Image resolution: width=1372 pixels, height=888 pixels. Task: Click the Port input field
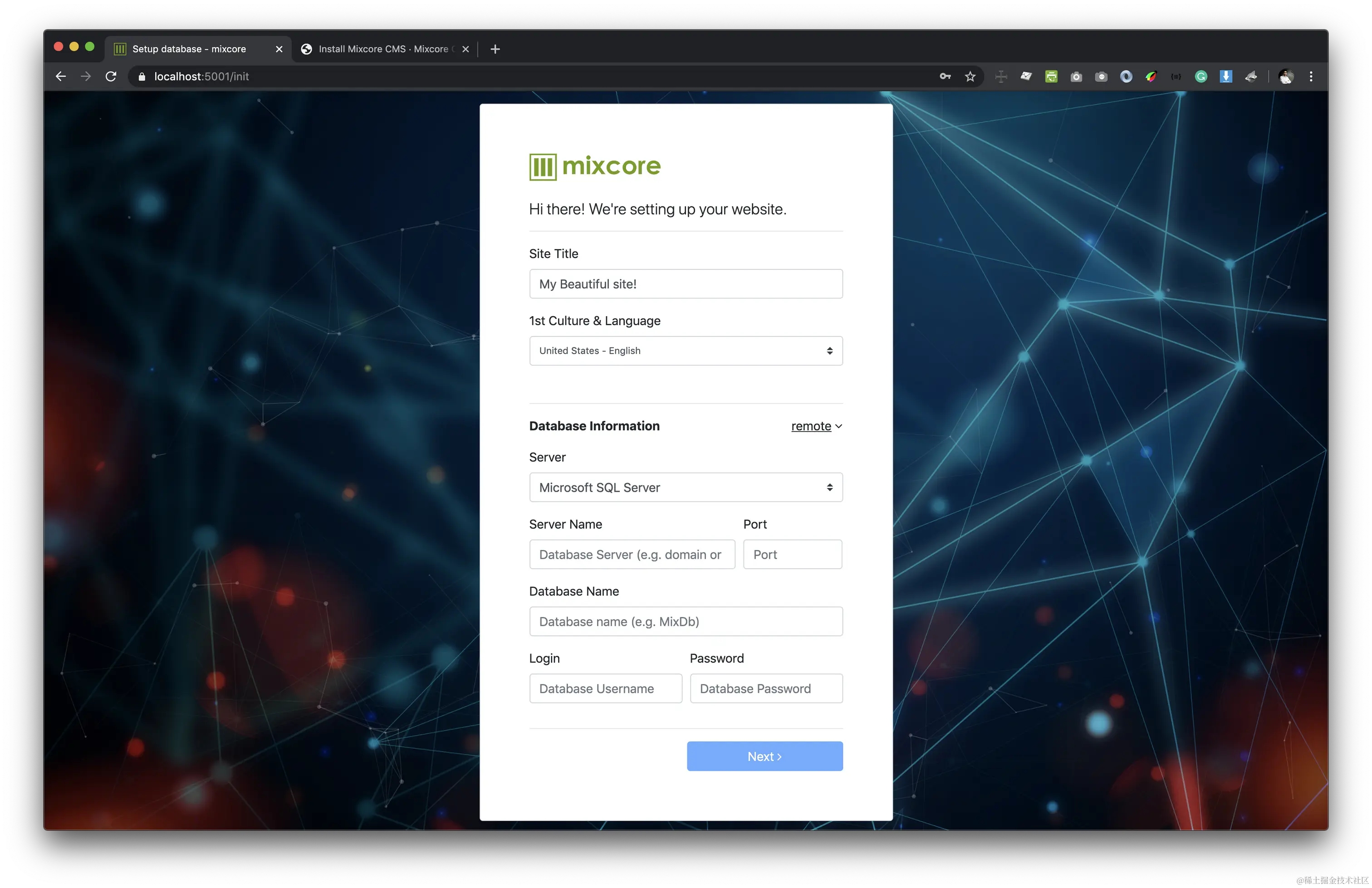click(x=792, y=554)
